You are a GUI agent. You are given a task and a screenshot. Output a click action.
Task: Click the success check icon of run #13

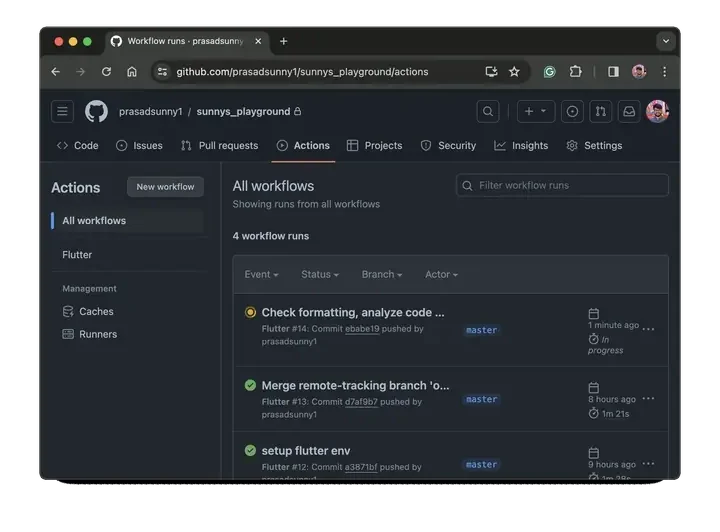tap(250, 385)
